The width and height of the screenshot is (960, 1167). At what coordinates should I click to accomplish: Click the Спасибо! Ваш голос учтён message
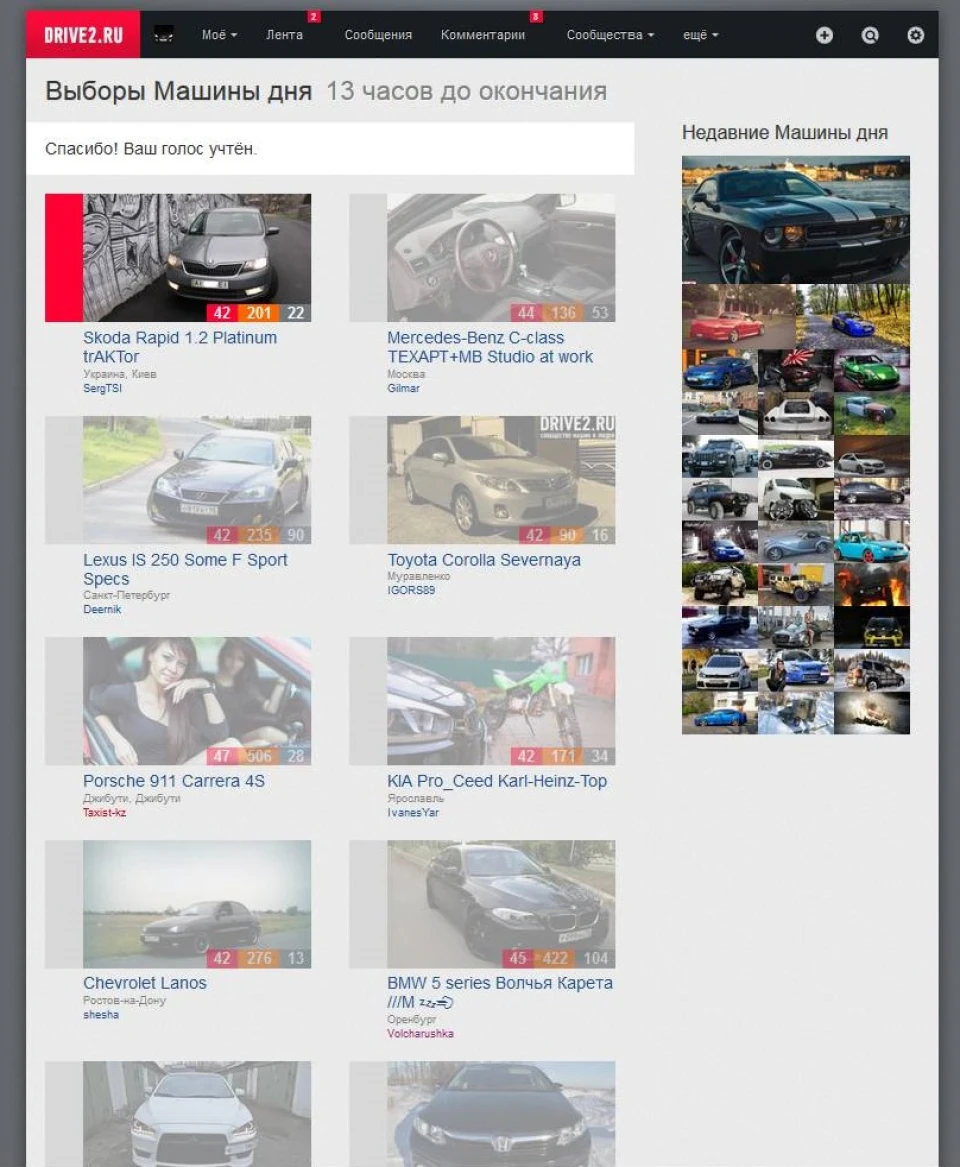(x=151, y=149)
